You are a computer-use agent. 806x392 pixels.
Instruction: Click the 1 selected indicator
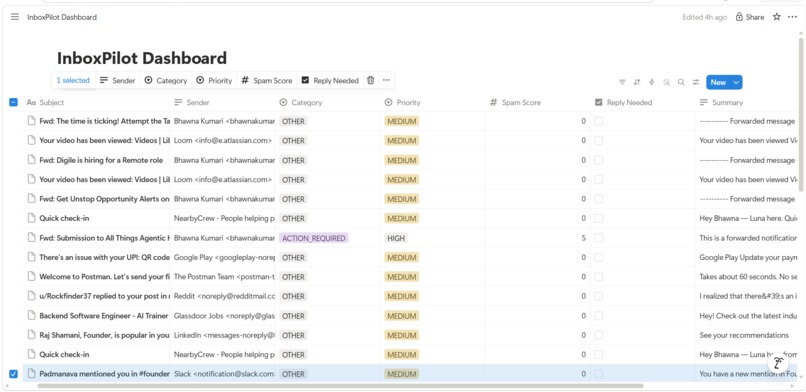73,80
